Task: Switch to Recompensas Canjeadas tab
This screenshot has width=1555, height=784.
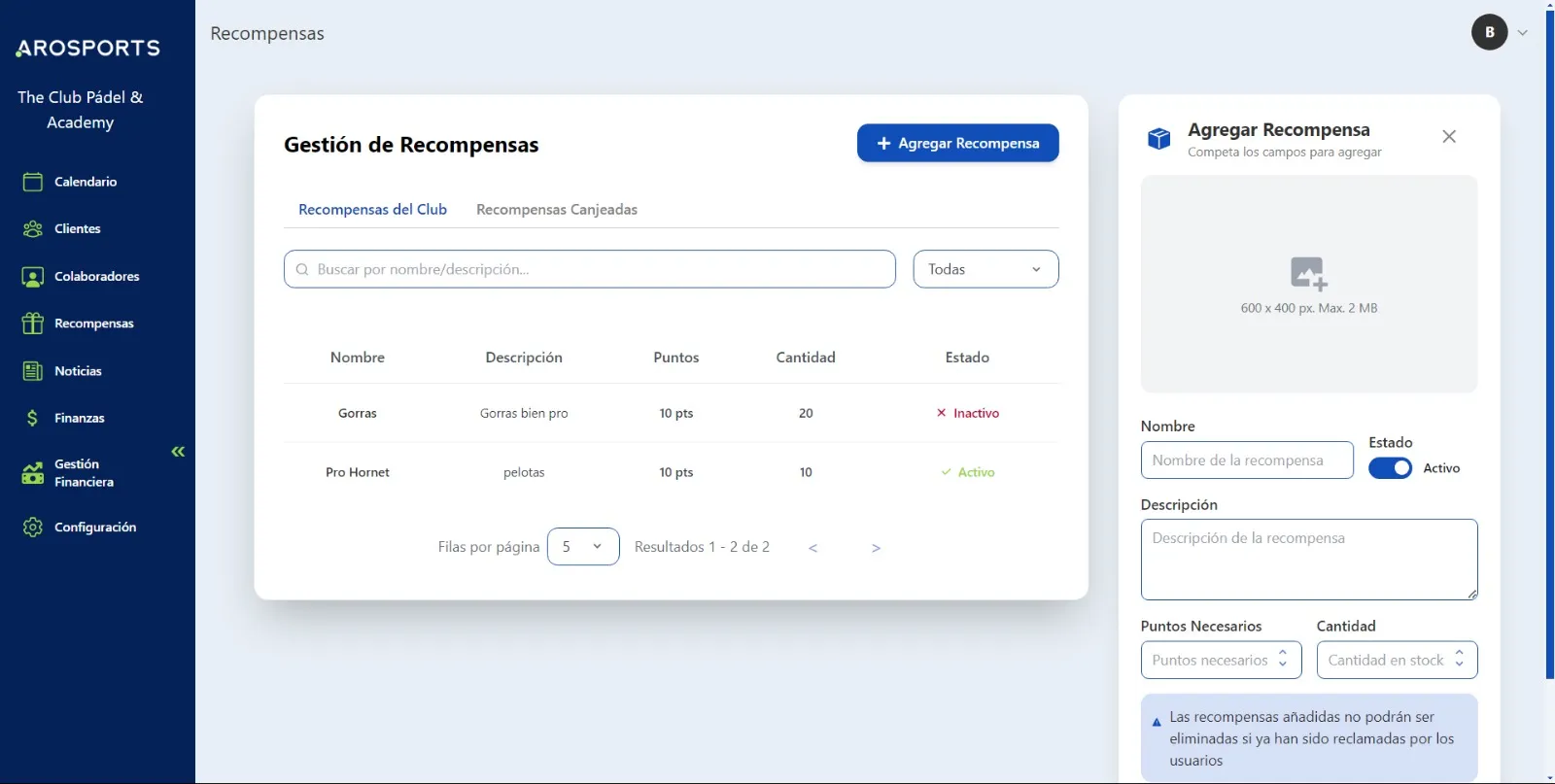Action: point(557,210)
